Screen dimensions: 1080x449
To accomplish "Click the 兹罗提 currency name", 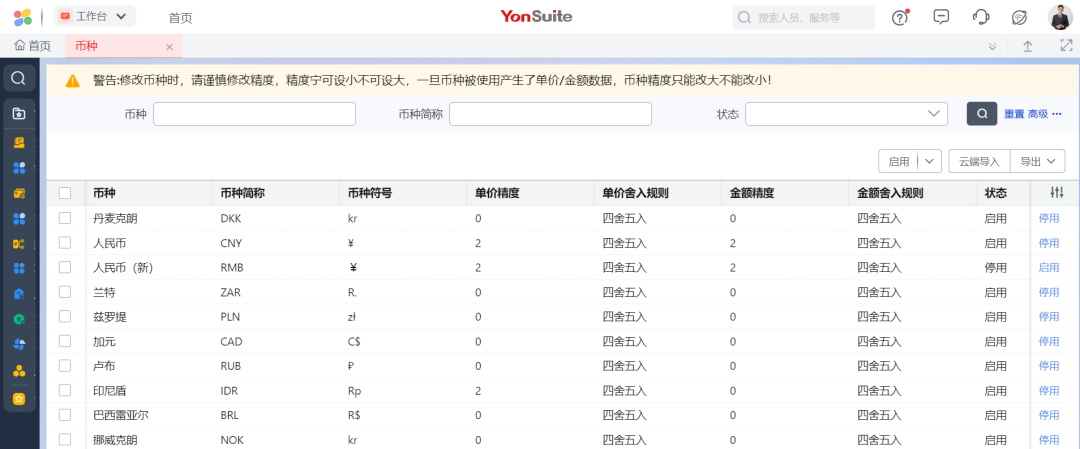I will (x=110, y=317).
